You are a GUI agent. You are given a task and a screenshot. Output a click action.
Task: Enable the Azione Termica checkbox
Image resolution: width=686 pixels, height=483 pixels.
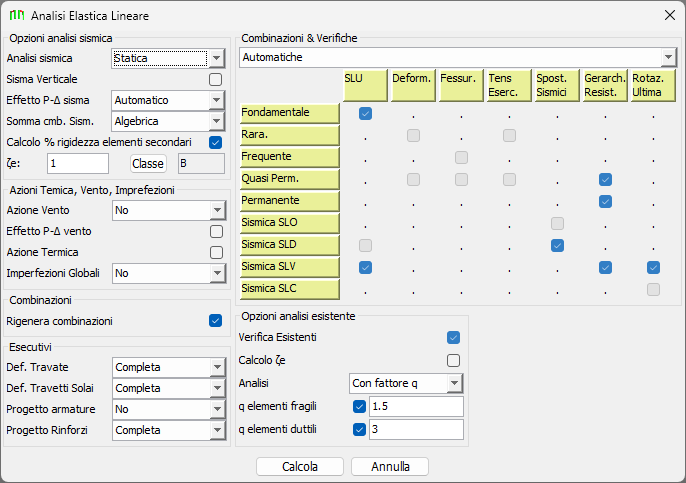coord(216,252)
